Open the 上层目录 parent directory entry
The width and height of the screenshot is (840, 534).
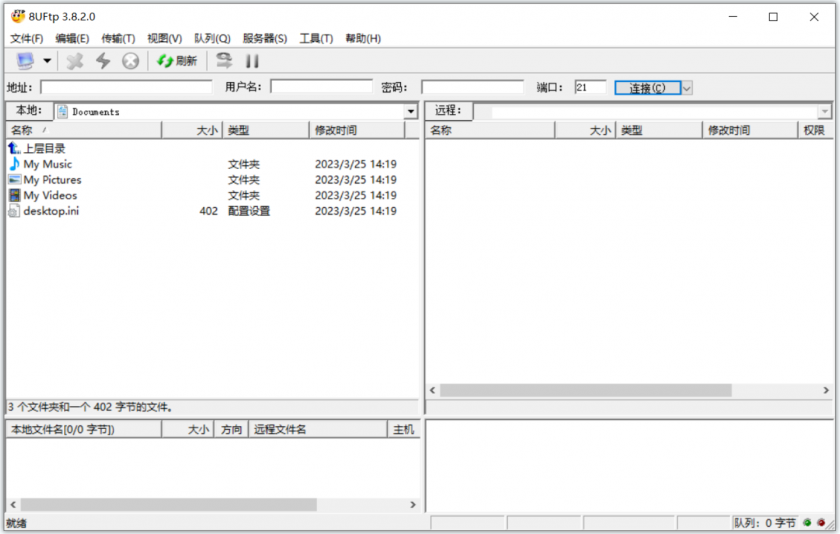(x=44, y=148)
